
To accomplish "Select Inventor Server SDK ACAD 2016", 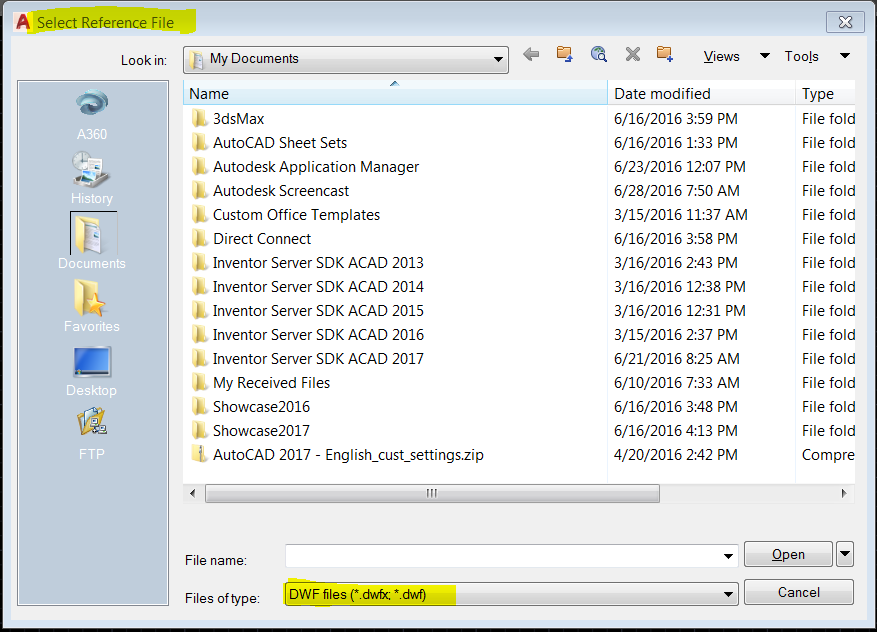I will (x=308, y=335).
